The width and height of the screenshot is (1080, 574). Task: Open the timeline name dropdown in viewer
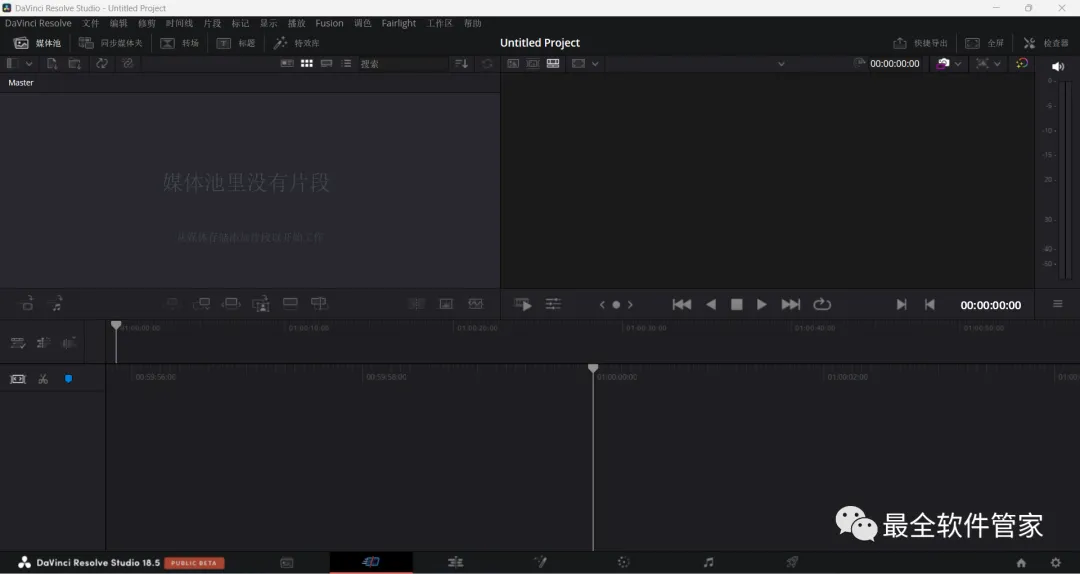781,63
